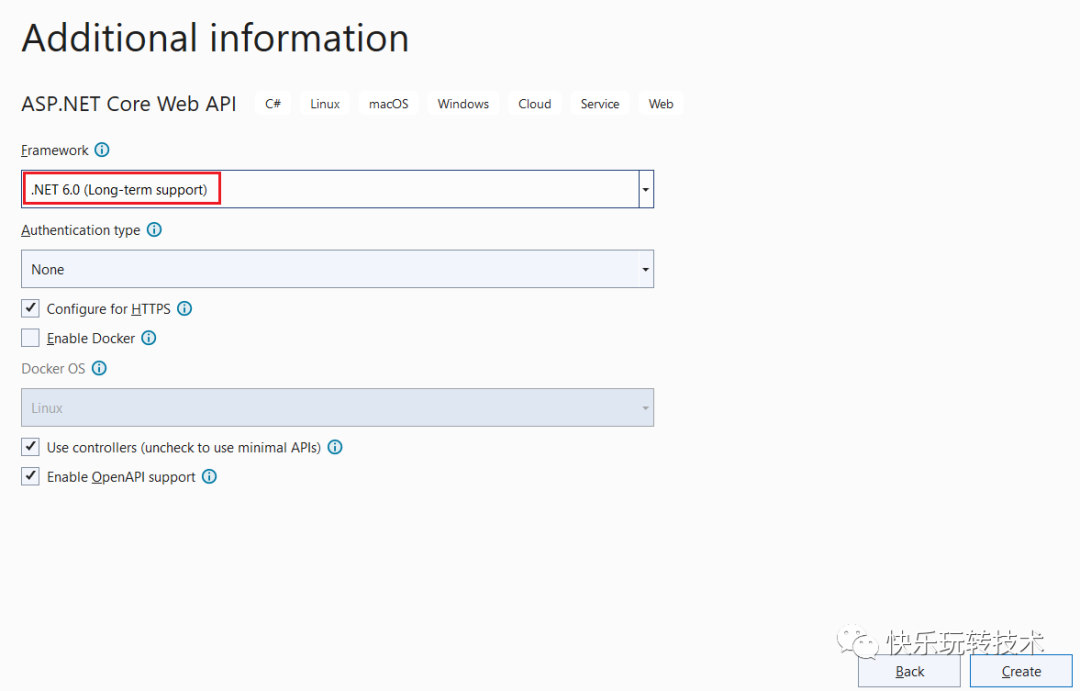
Task: Click the Additional information heading
Action: [x=215, y=38]
